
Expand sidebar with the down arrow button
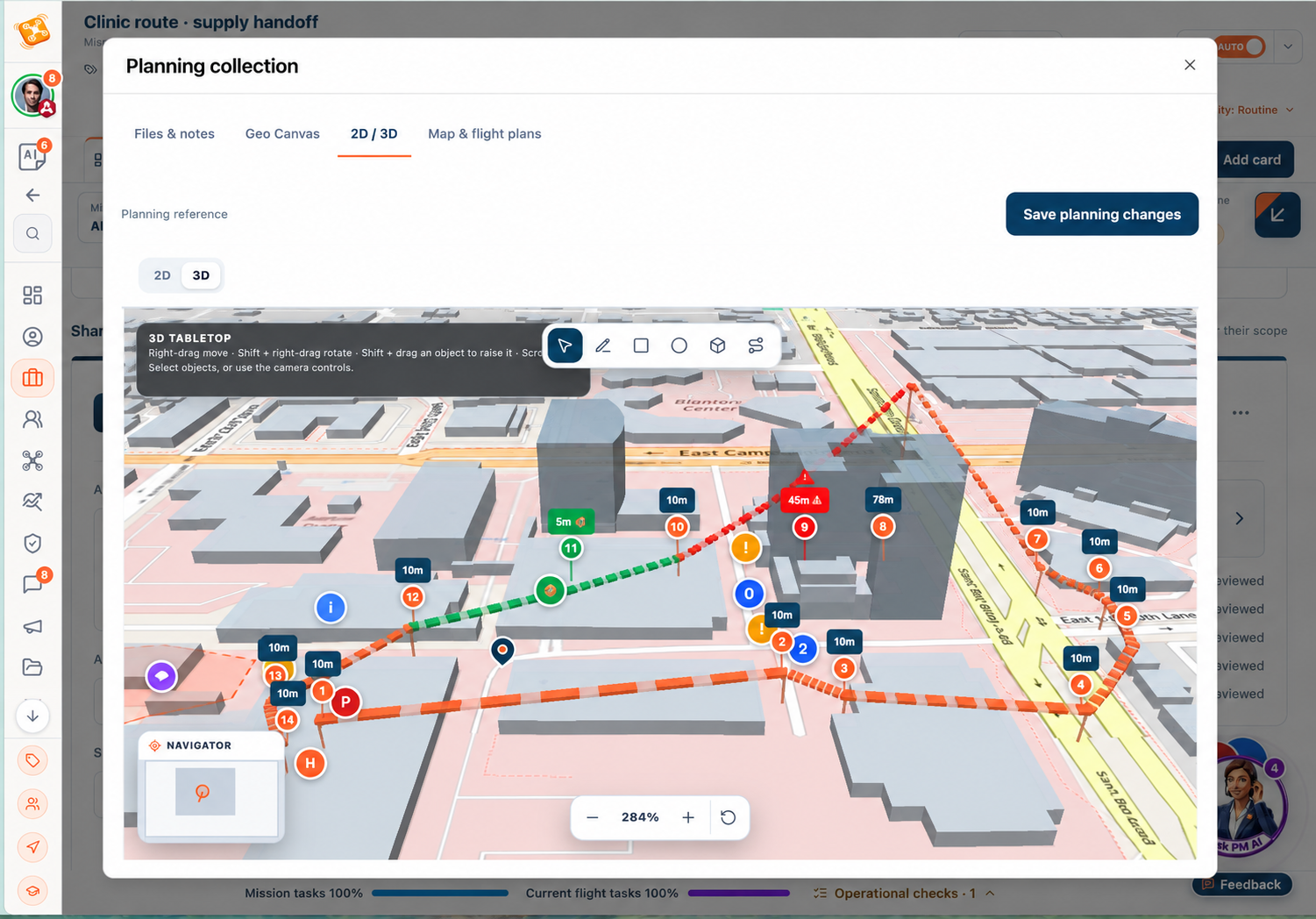[32, 716]
